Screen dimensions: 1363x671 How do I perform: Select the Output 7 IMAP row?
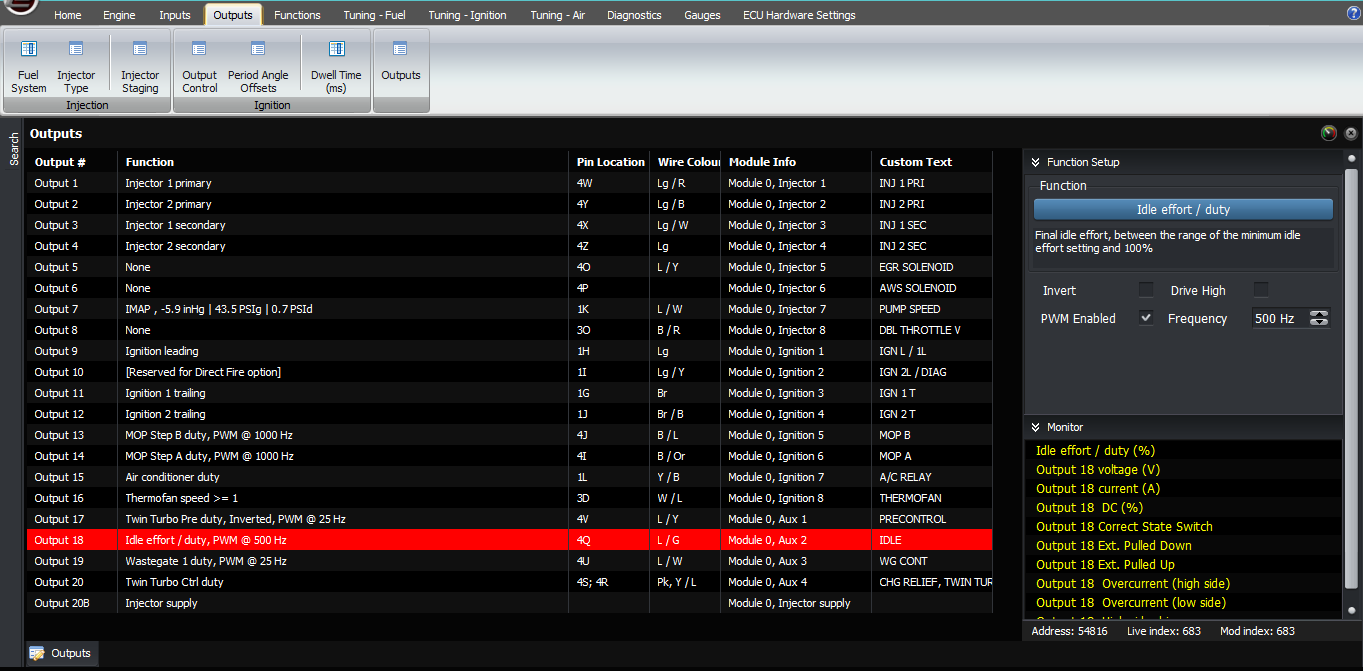510,309
